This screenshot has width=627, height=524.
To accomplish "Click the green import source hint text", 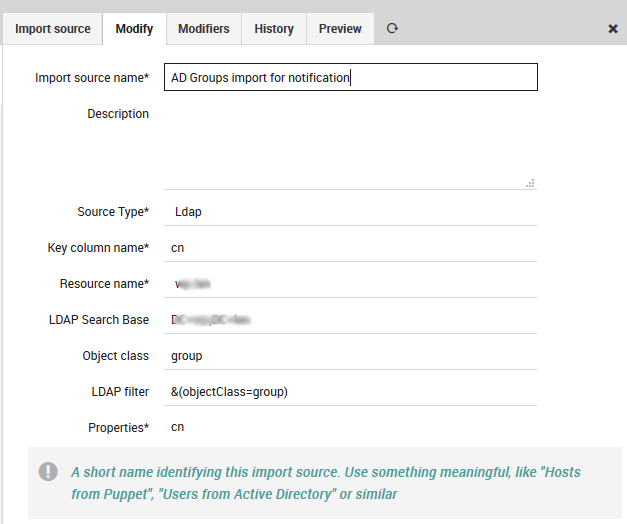I will (325, 483).
